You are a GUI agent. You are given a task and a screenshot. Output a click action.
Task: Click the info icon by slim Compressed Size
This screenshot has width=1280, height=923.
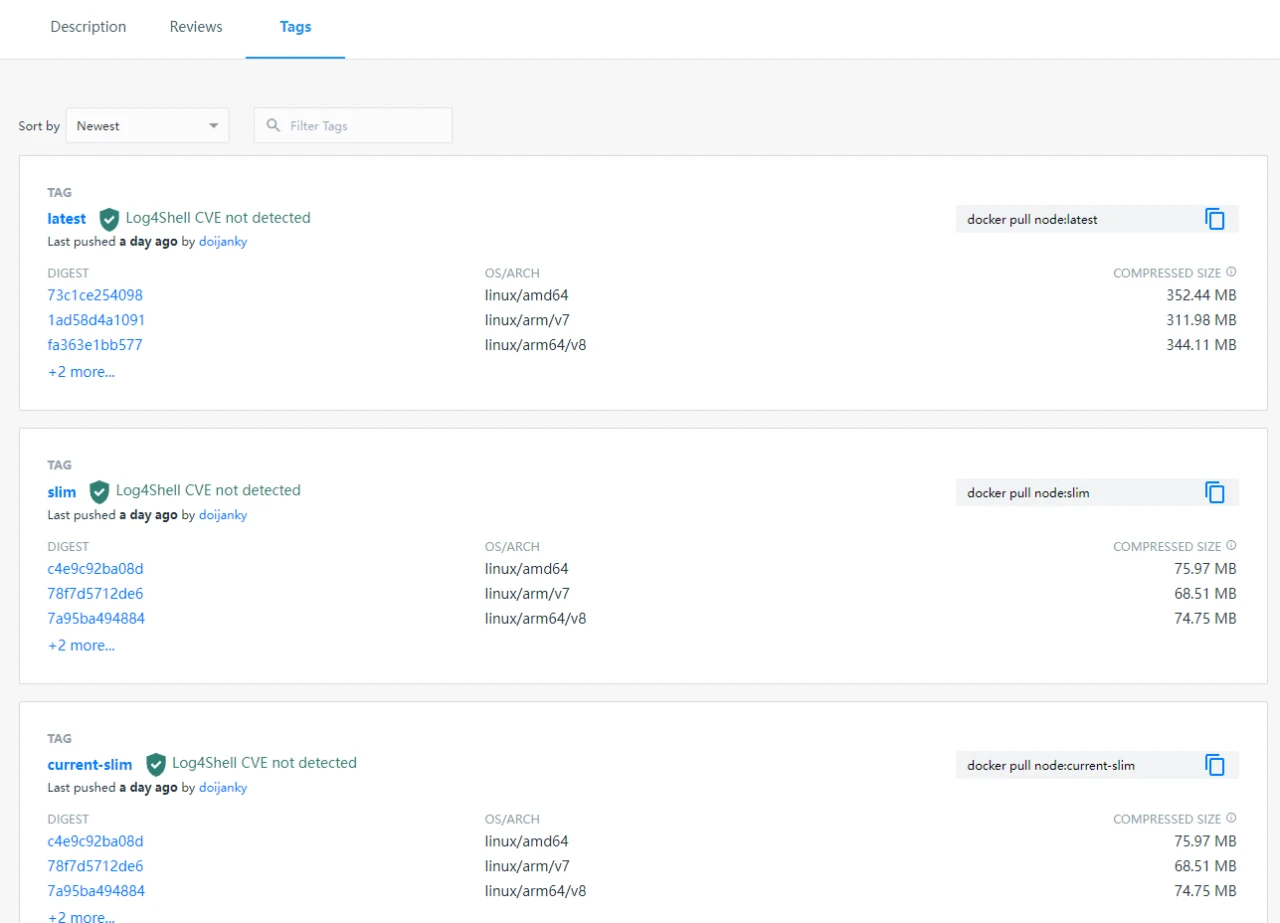tap(1231, 545)
